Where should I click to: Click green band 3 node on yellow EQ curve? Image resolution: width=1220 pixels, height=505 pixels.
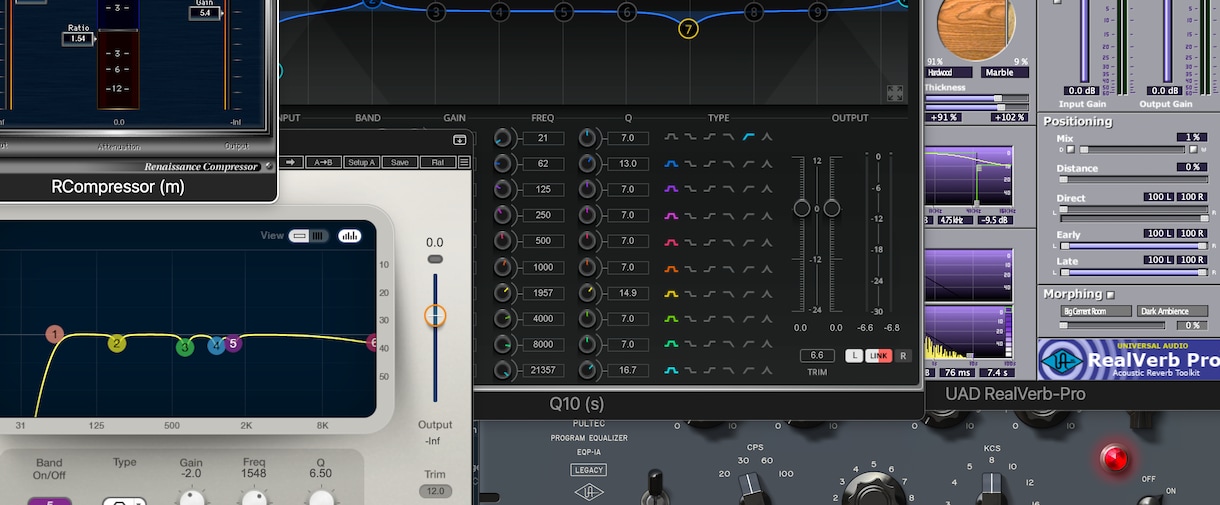tap(185, 347)
